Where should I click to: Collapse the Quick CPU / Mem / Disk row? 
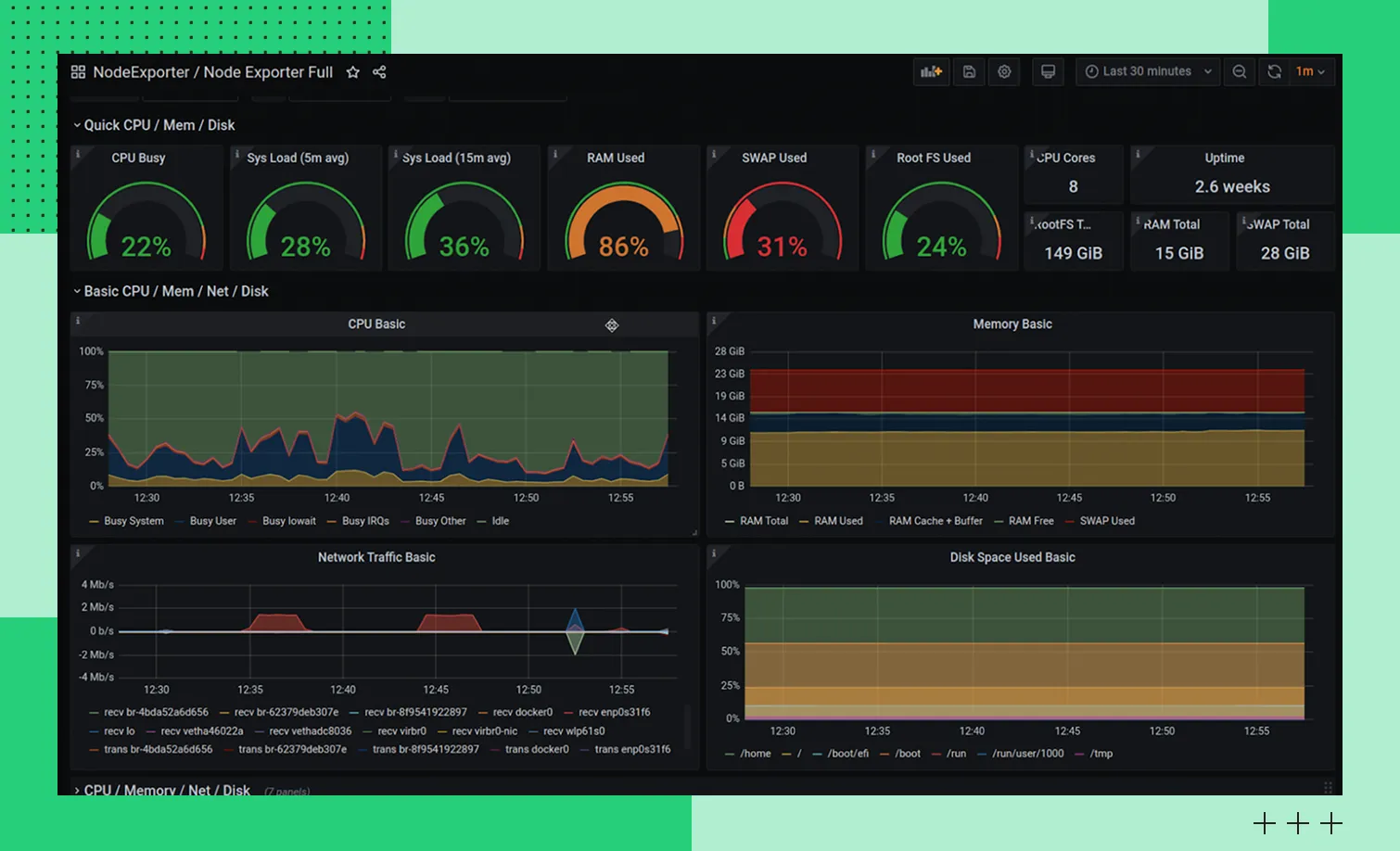tap(159, 125)
